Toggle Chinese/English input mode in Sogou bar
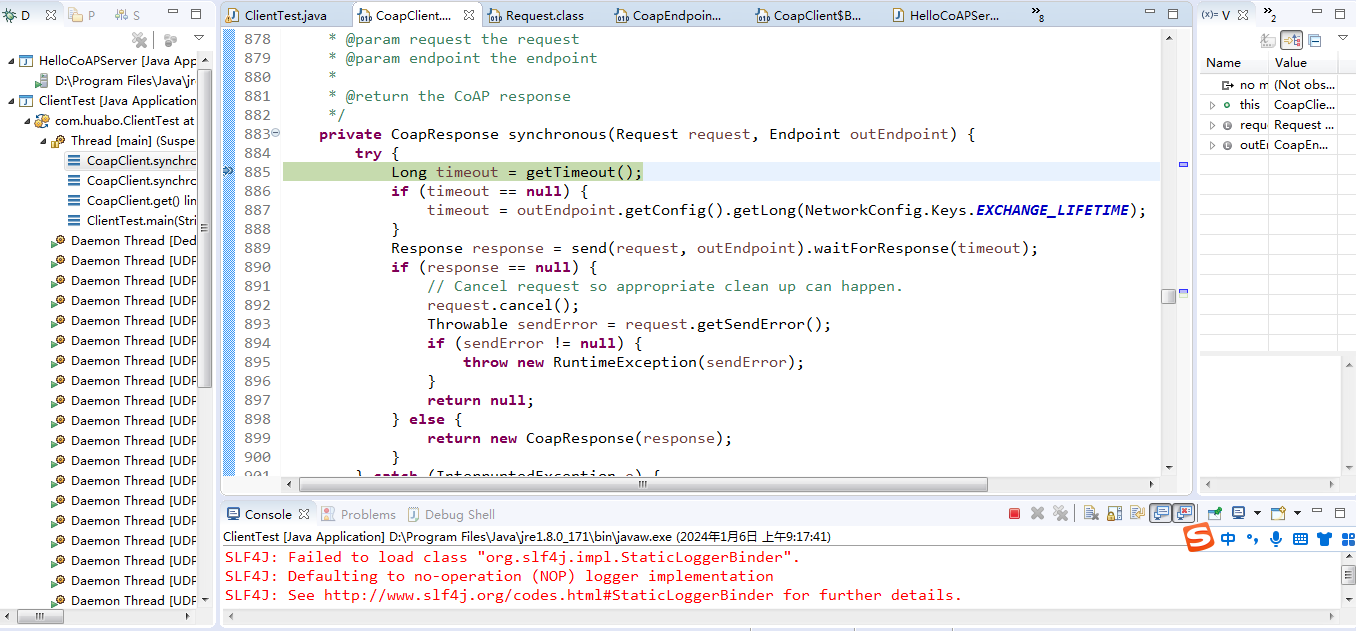Viewport: 1356px width, 631px height. [x=1228, y=539]
